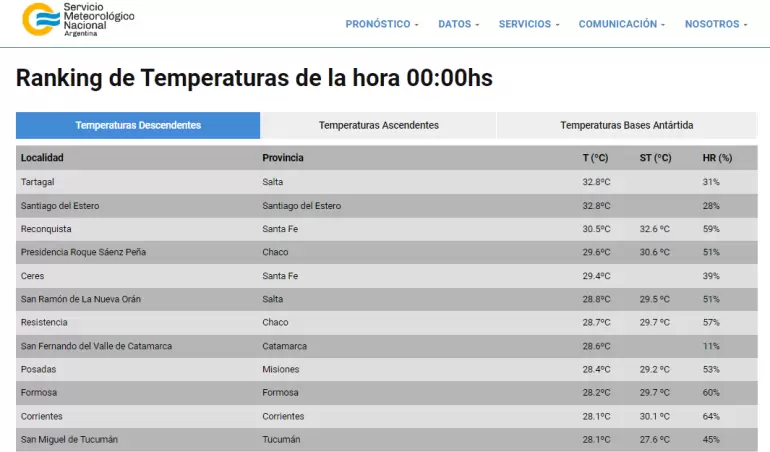This screenshot has width=770, height=452.
Task: Select the Ceres locality cell
Action: 32,276
